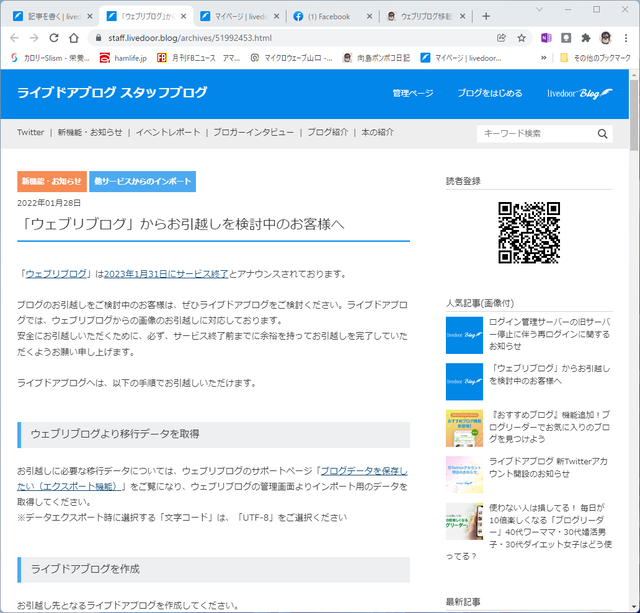
Task: Bookmark this page with the star icon
Action: tap(521, 38)
